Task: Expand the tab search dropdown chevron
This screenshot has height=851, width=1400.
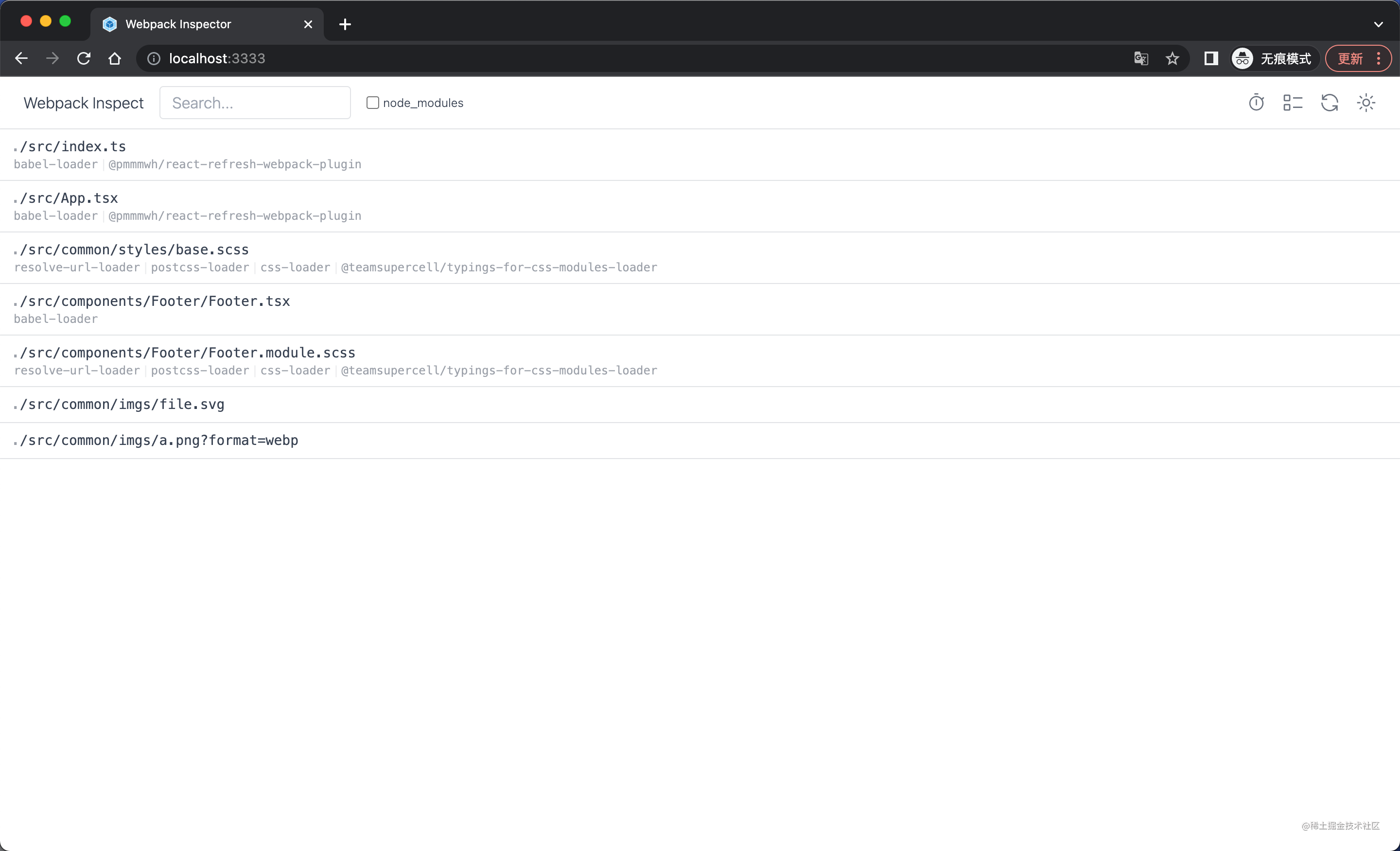Action: 1379,24
